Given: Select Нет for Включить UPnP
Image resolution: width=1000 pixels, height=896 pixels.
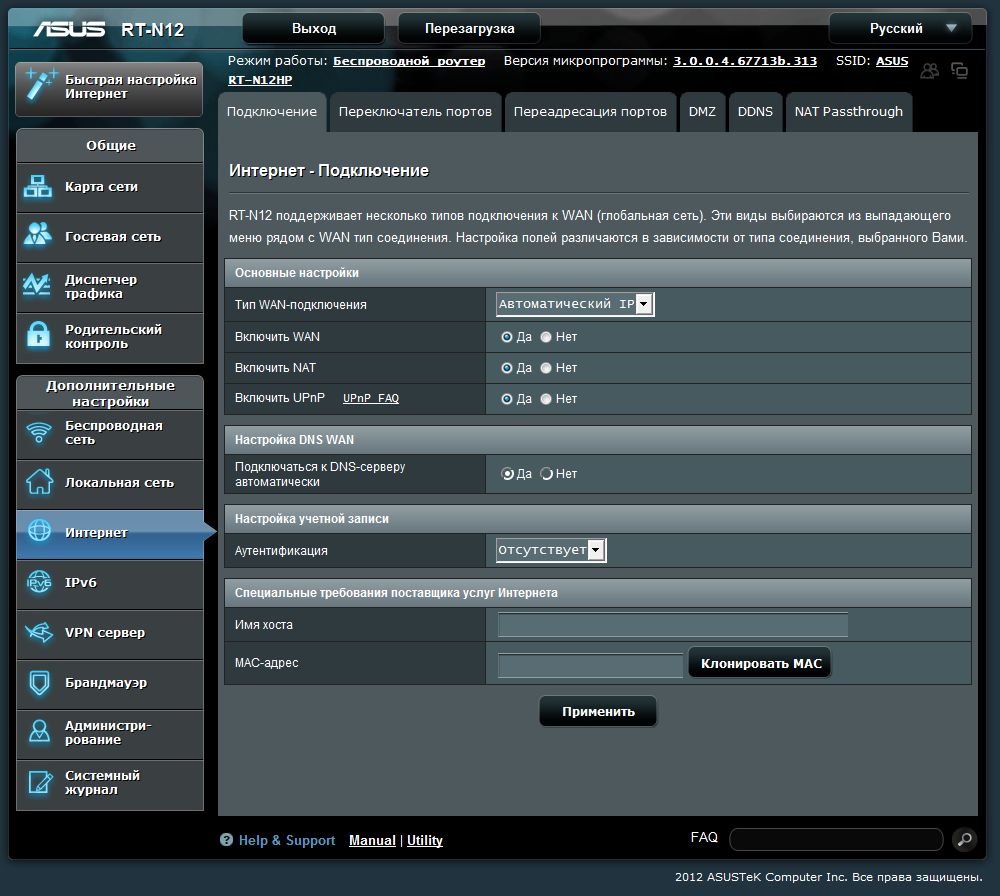Looking at the screenshot, I should [x=546, y=399].
